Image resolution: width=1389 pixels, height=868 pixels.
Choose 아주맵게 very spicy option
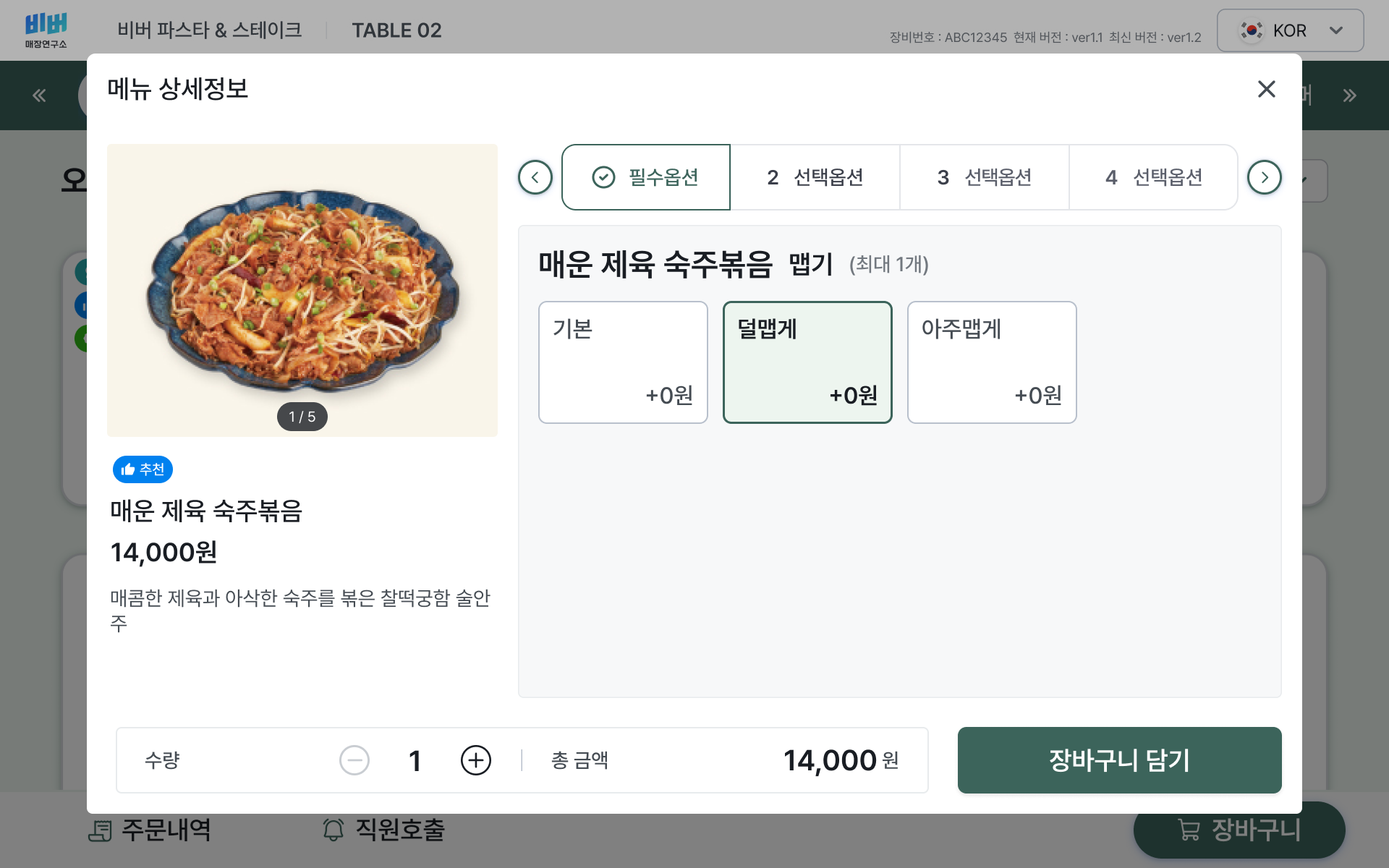[992, 362]
